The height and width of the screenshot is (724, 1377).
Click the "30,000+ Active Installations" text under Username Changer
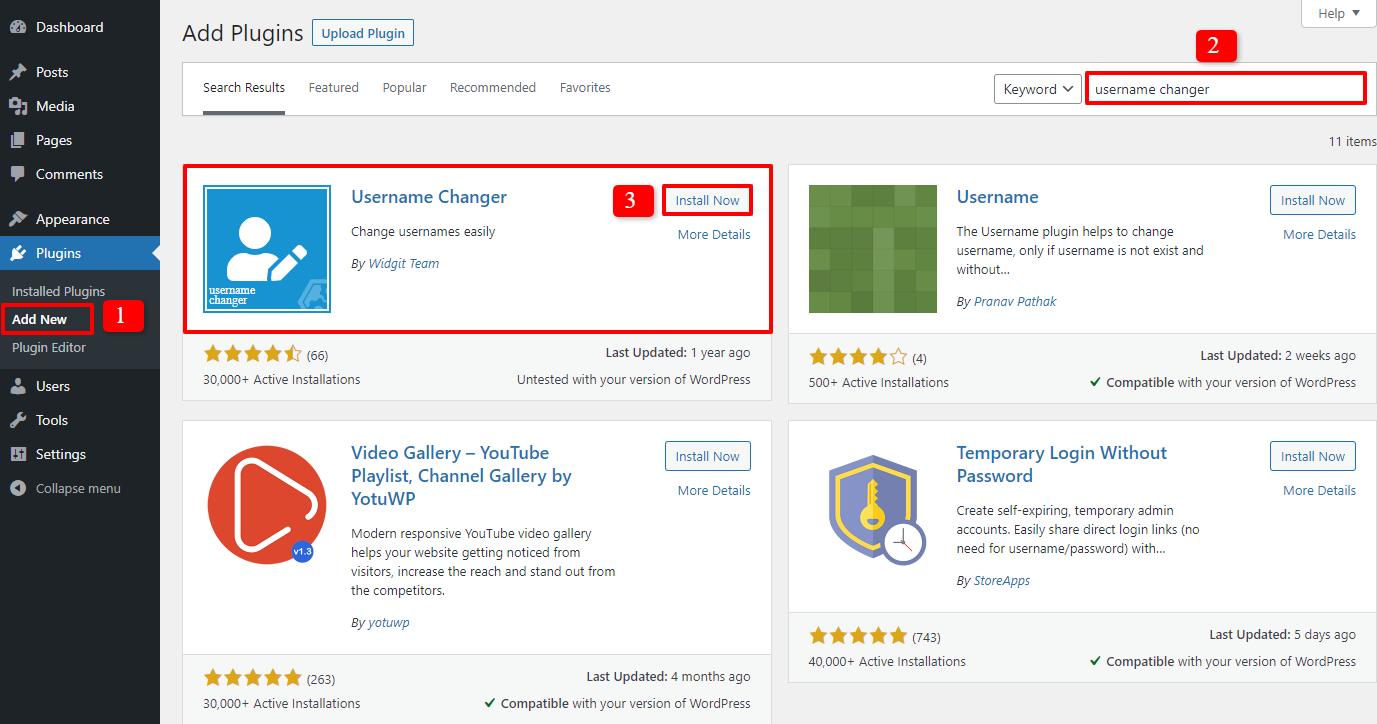click(282, 379)
